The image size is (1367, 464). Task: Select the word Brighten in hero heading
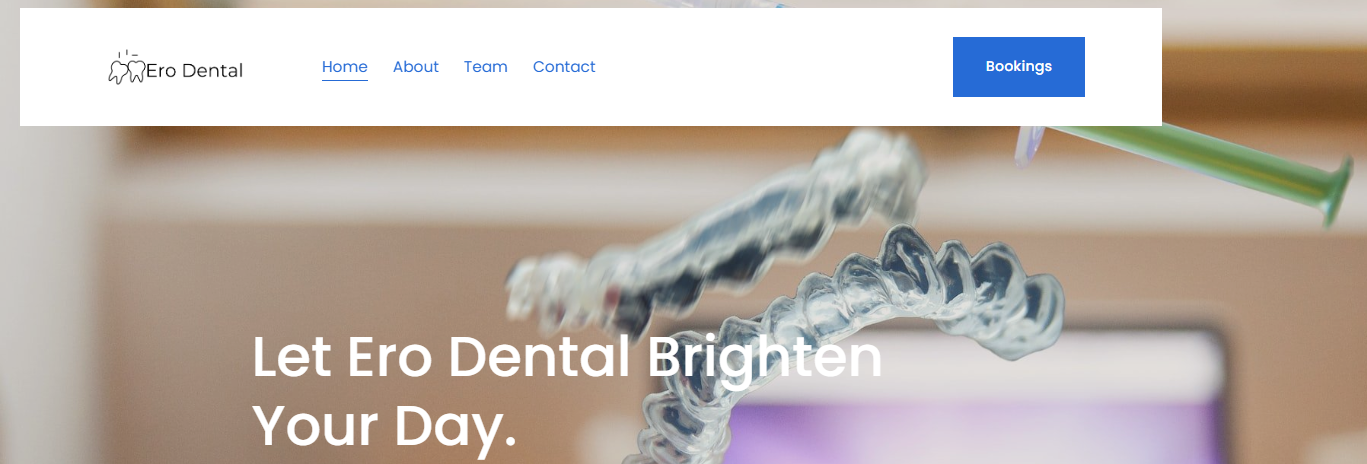[765, 358]
